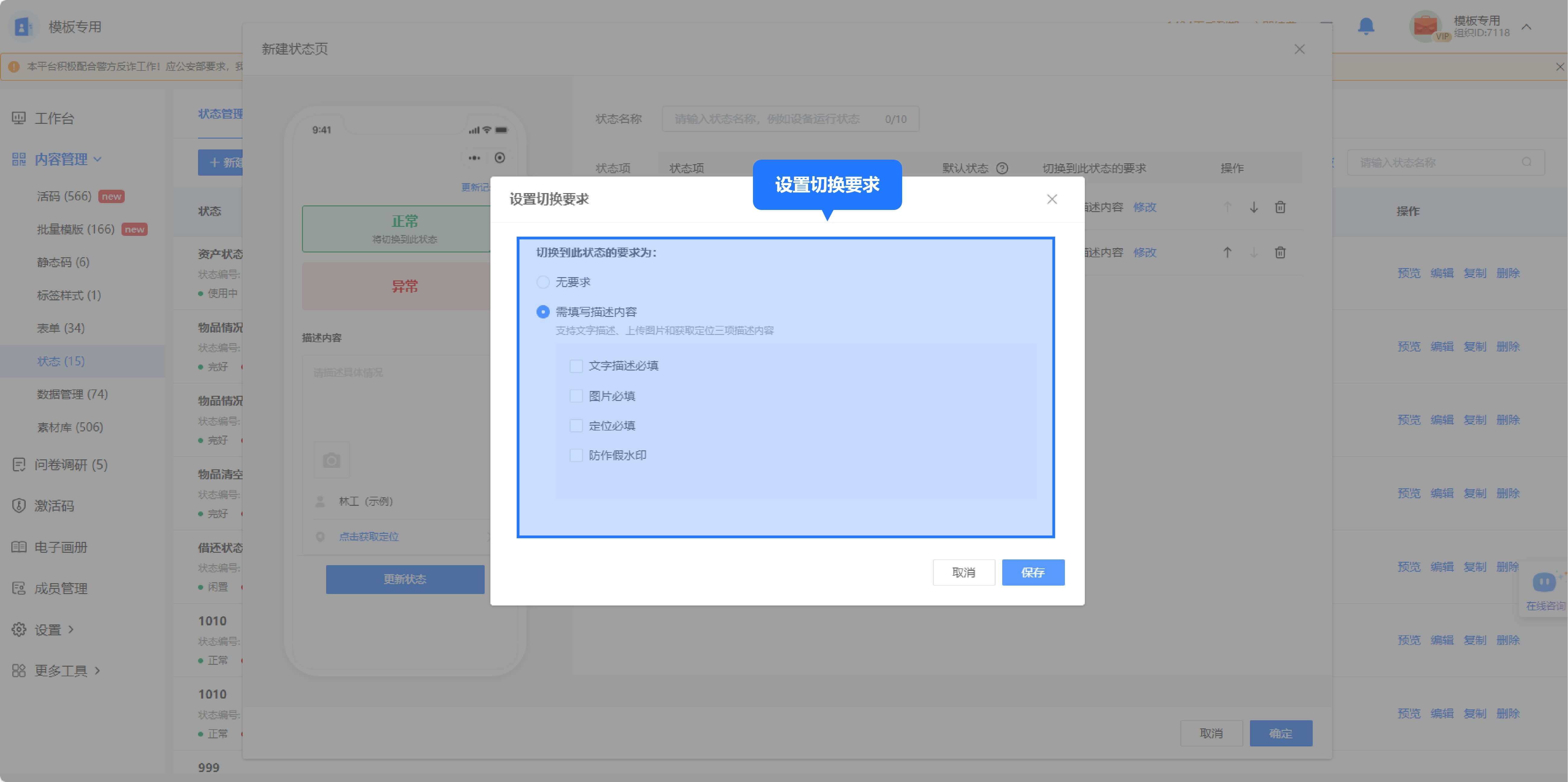Click the notification bell icon
The width and height of the screenshot is (1568, 782).
[x=1366, y=26]
